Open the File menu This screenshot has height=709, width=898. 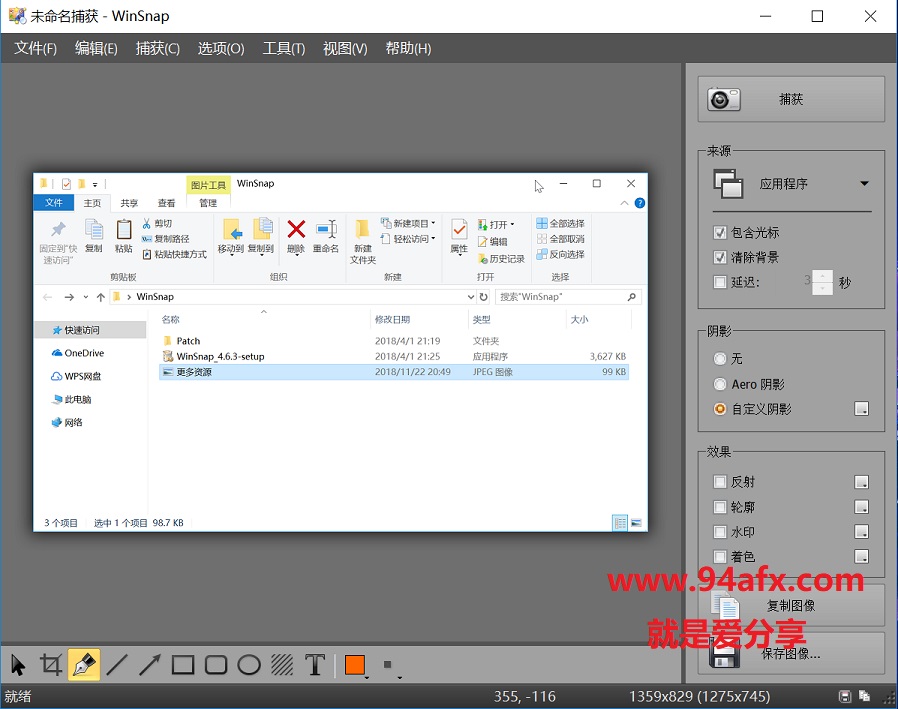pyautogui.click(x=36, y=48)
